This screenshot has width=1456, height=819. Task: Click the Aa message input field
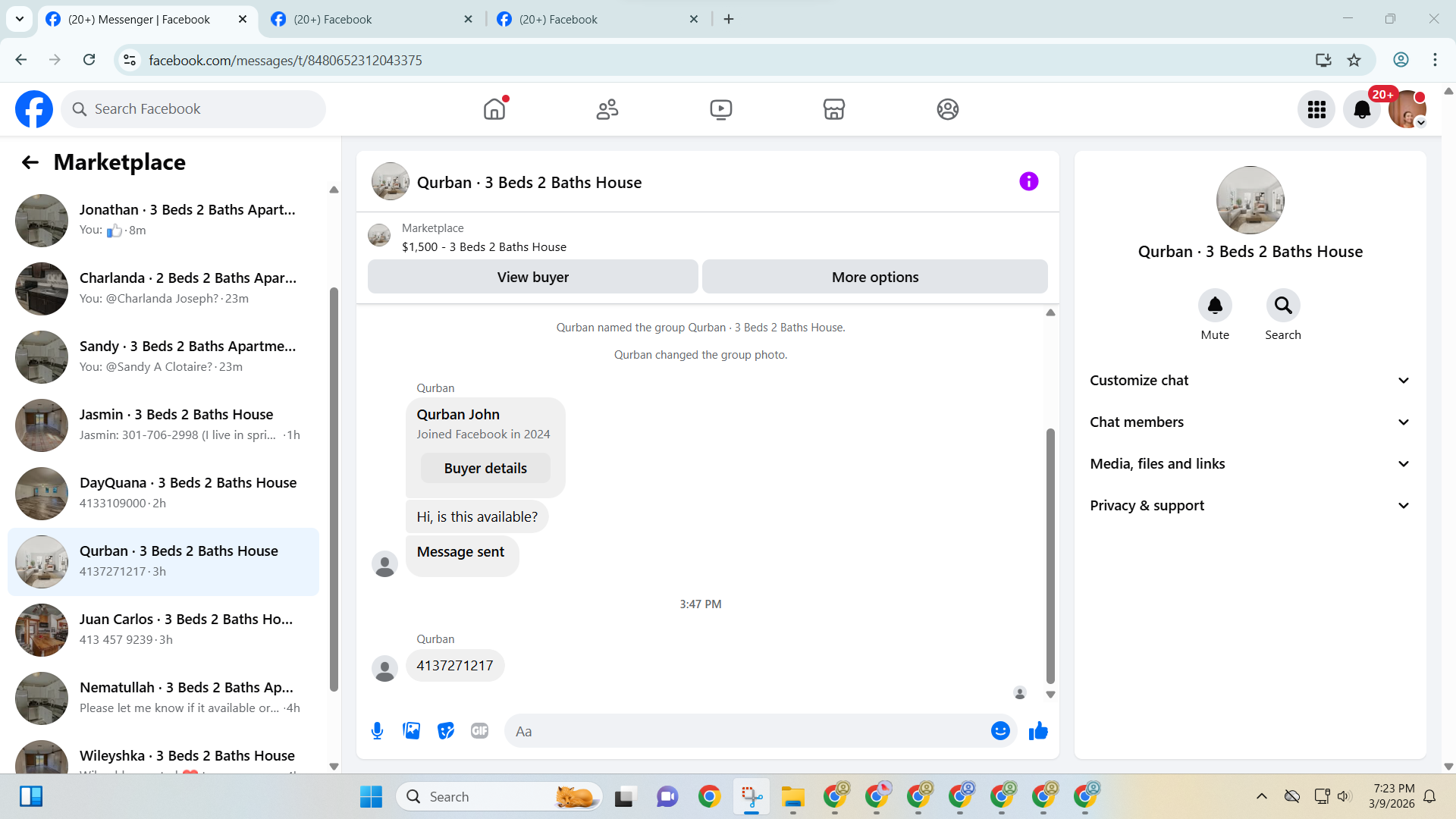click(747, 731)
